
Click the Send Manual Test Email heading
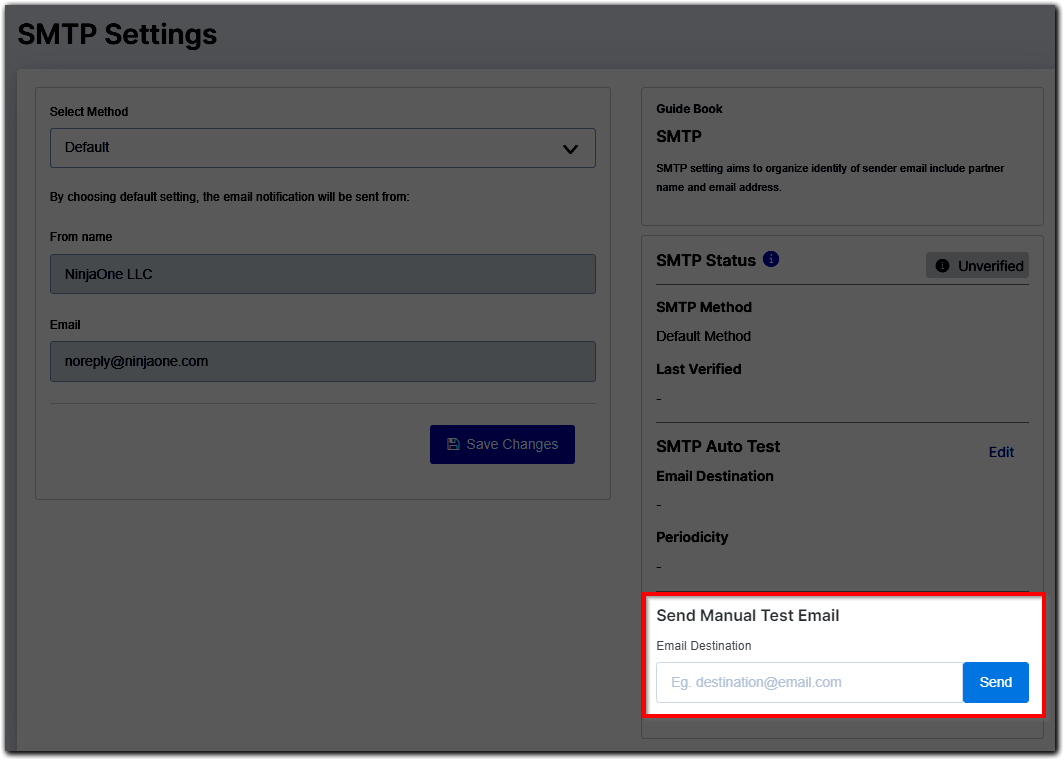point(747,615)
